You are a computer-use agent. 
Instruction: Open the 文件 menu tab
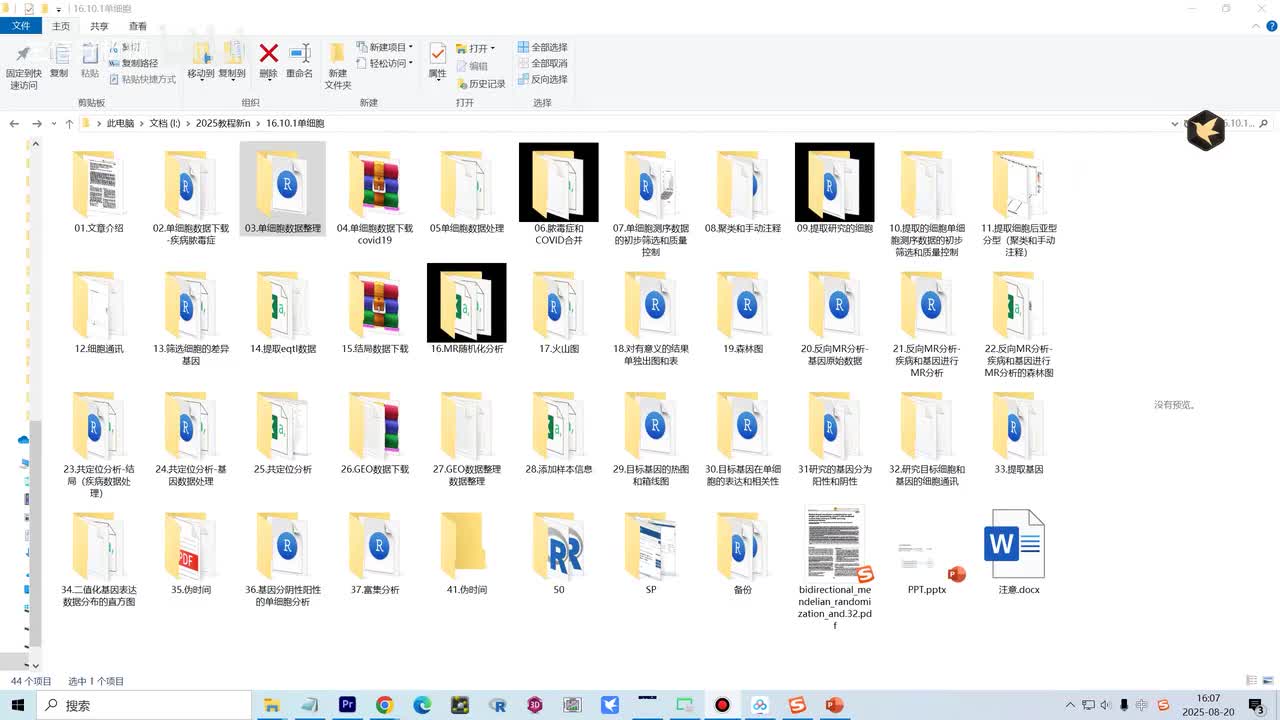21,26
